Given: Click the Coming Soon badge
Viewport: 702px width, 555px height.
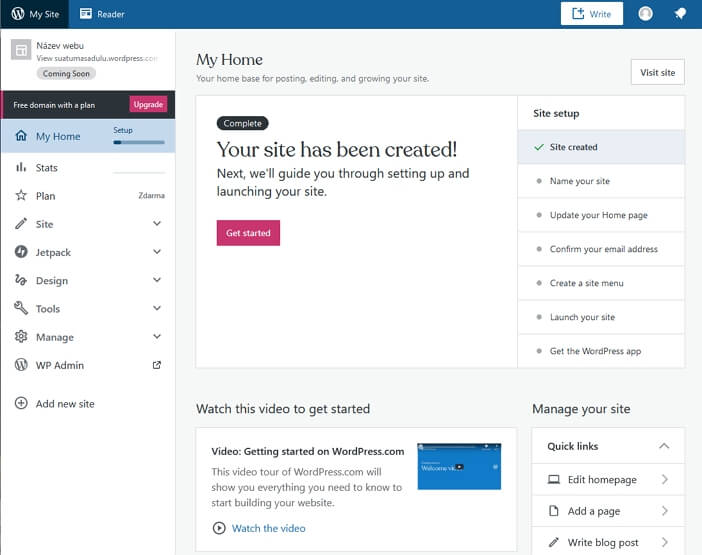Looking at the screenshot, I should 66,73.
